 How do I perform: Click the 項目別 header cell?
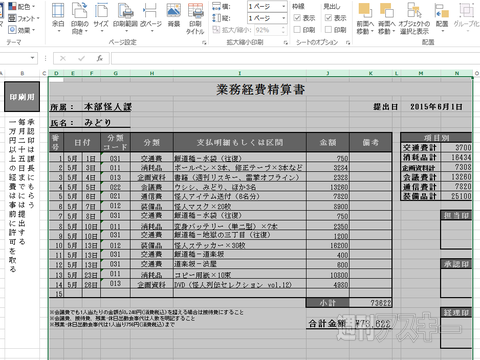click(x=436, y=137)
